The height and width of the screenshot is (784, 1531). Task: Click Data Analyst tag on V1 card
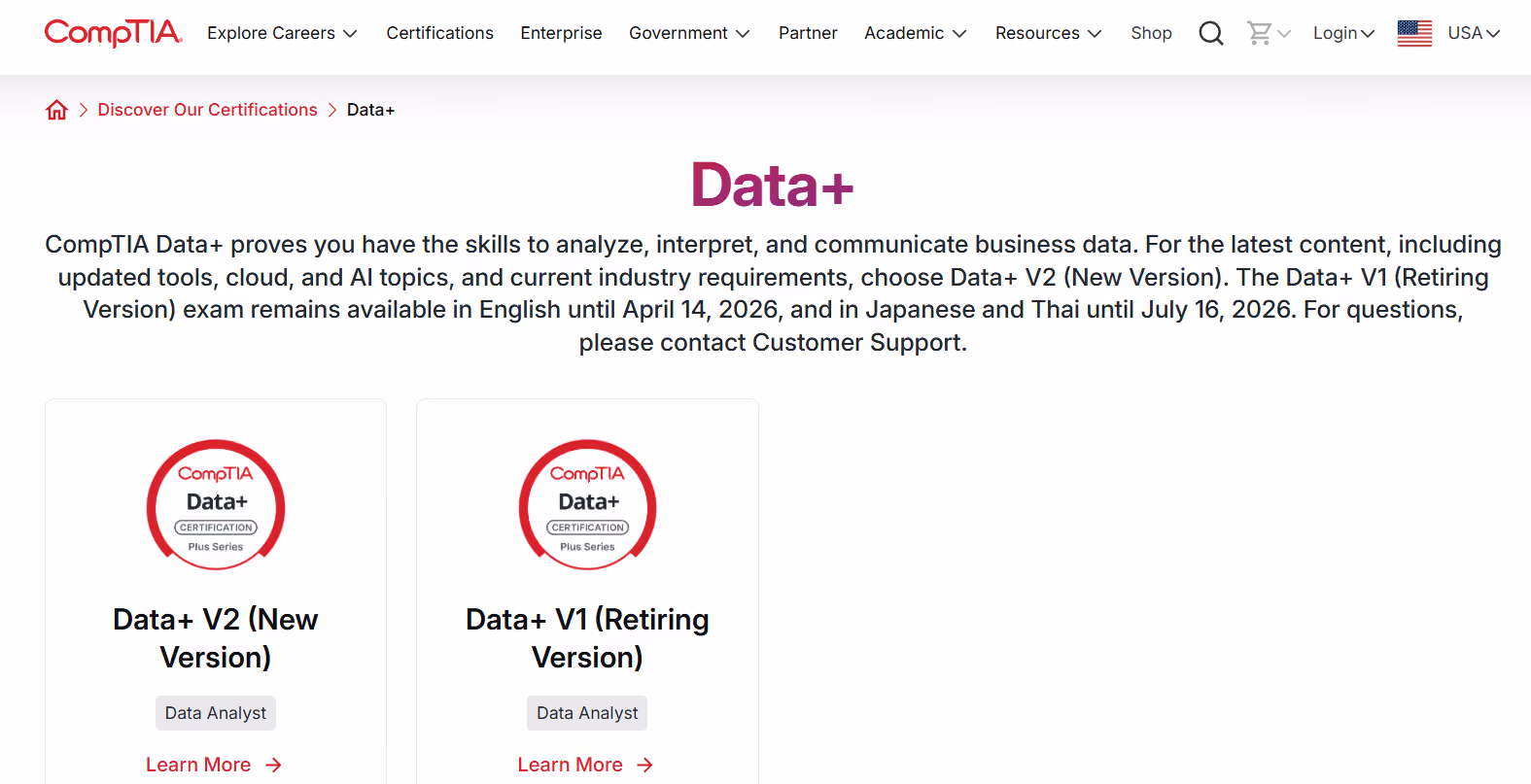(x=587, y=713)
